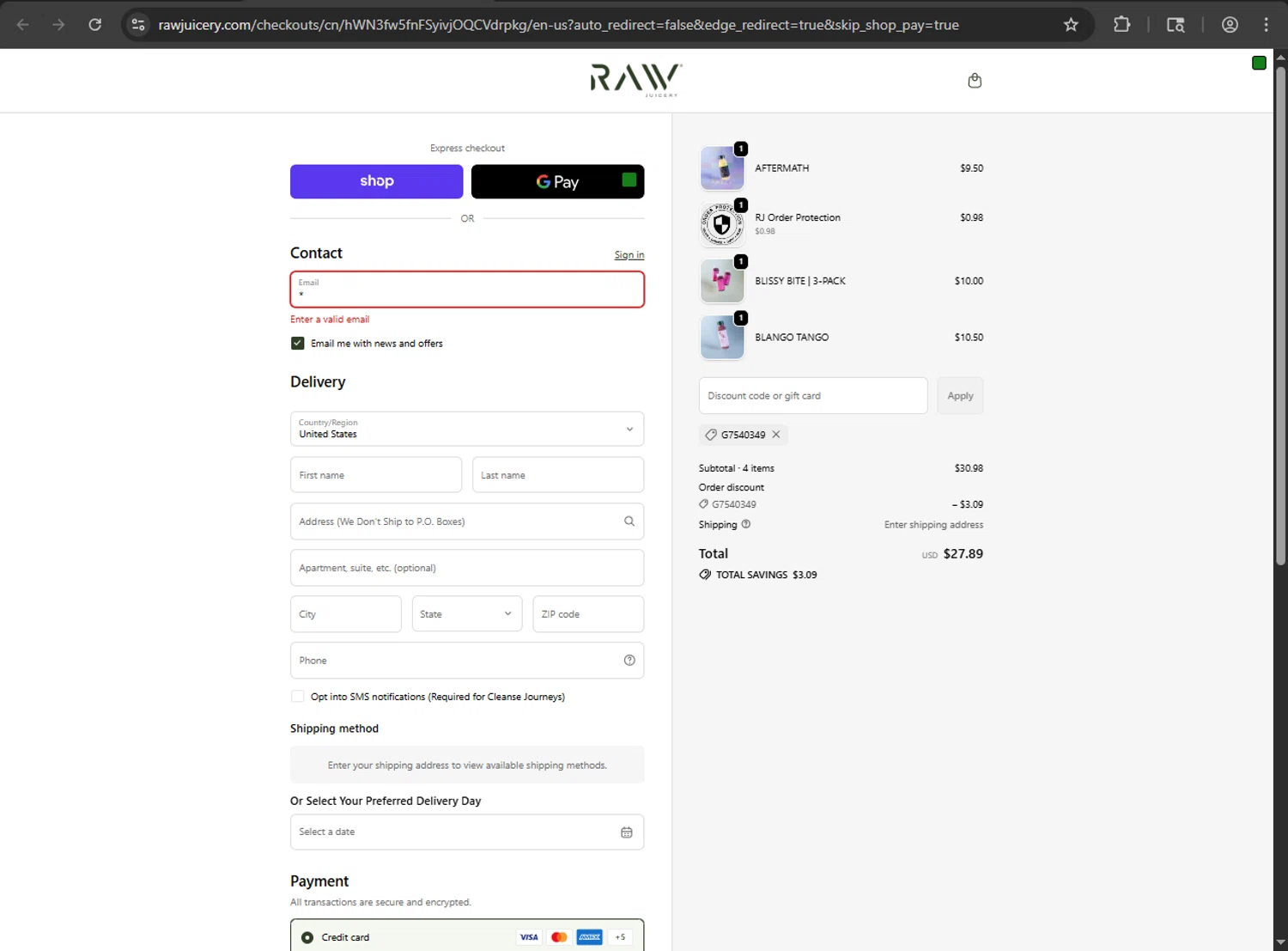This screenshot has height=951, width=1288.
Task: Click the Enter a valid email error
Action: [330, 320]
